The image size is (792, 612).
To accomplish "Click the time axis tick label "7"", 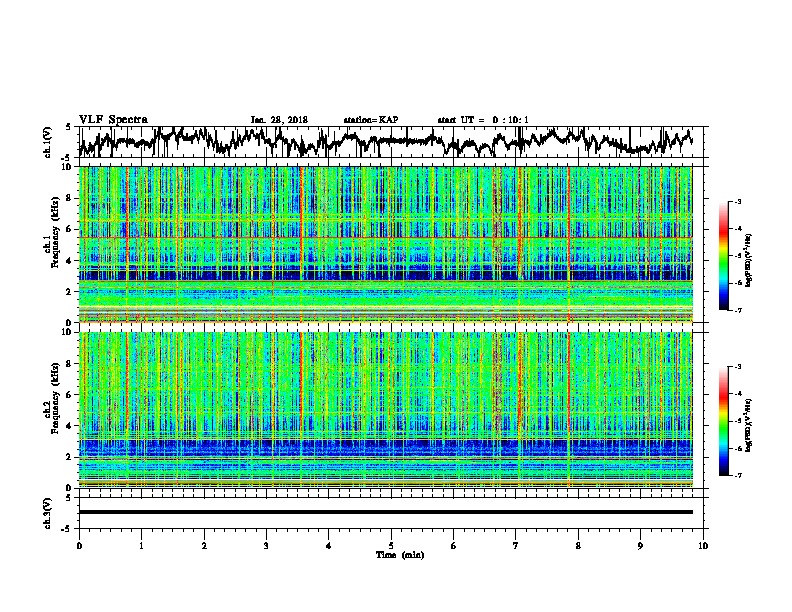I will [x=516, y=546].
